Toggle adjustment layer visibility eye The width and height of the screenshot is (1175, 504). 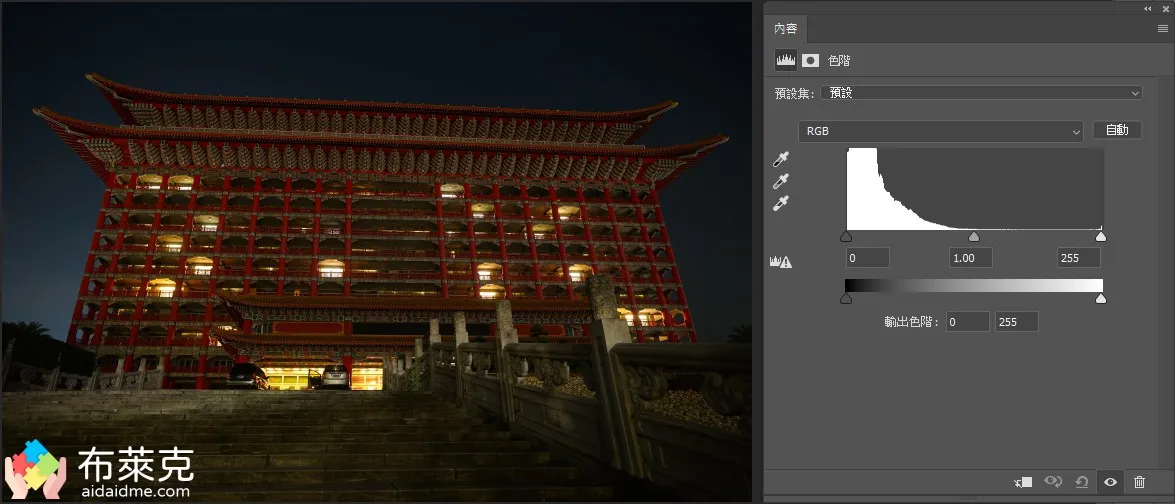tap(1110, 482)
